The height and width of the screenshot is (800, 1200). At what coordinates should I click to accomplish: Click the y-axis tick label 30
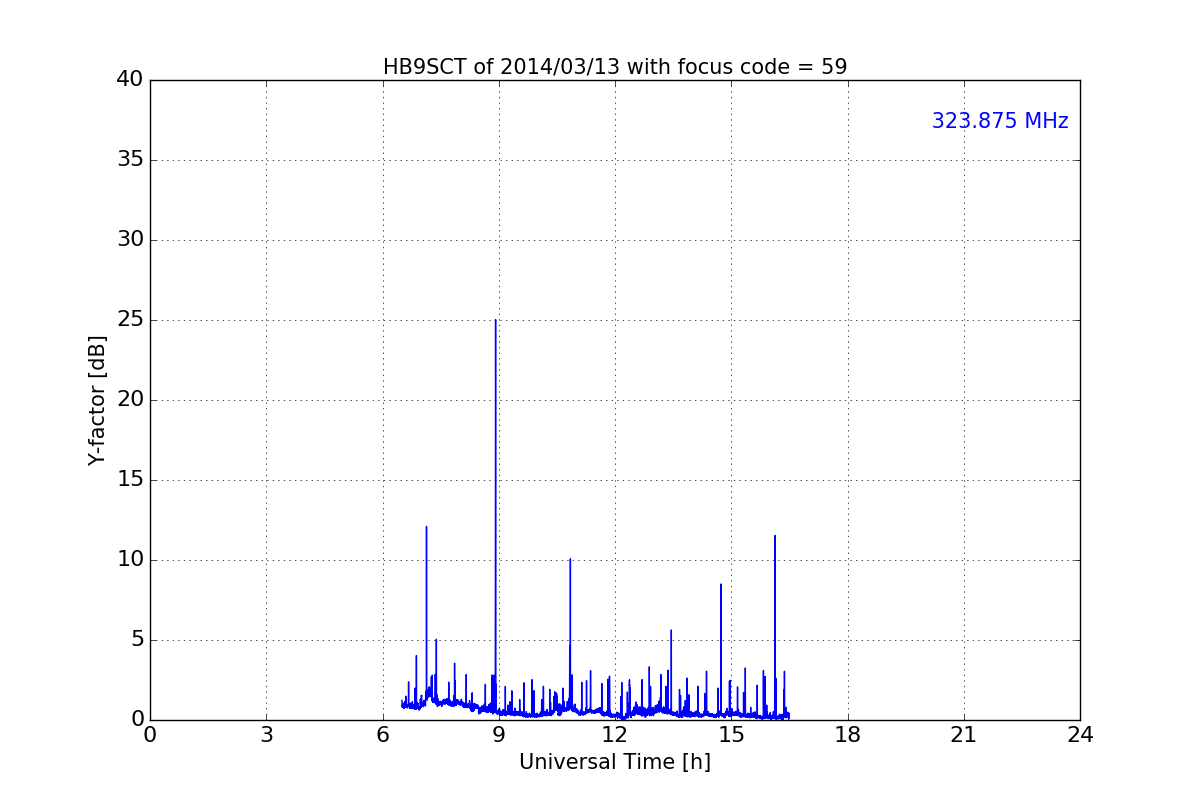[130, 240]
